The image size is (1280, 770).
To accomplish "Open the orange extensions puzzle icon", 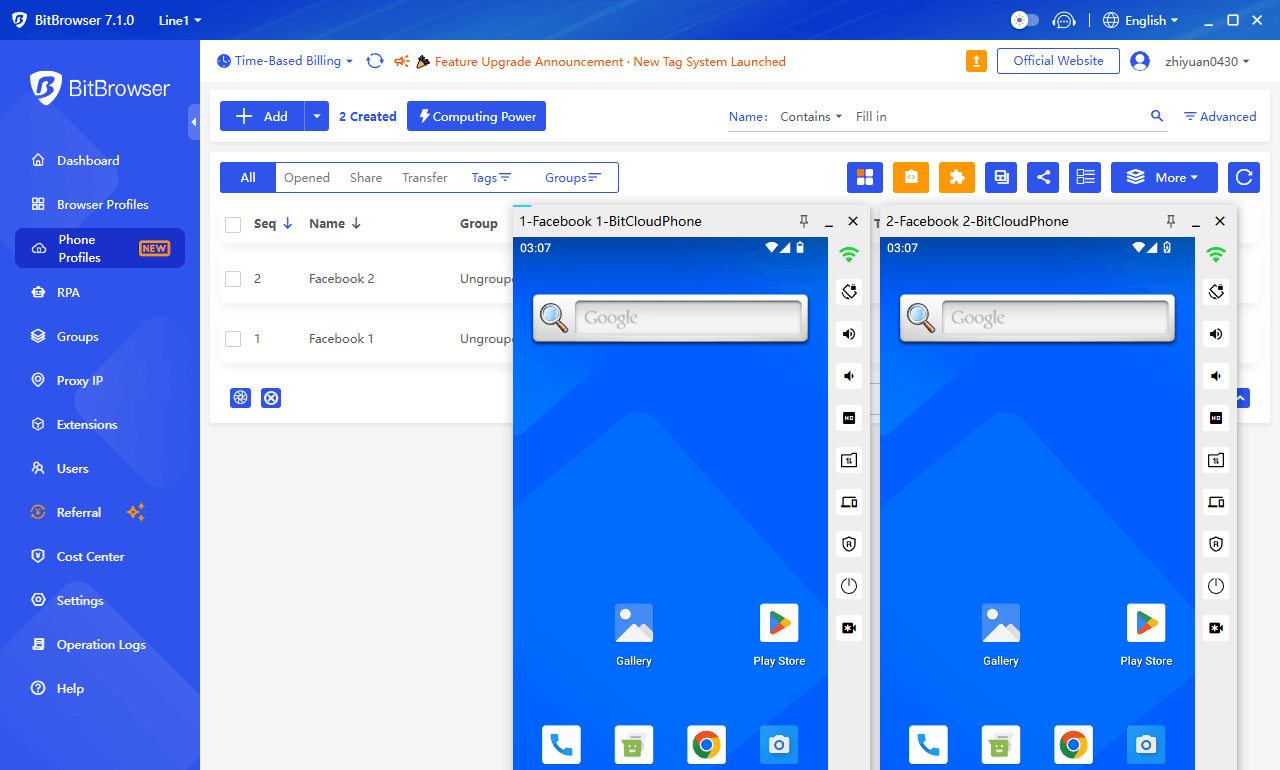I will (957, 177).
